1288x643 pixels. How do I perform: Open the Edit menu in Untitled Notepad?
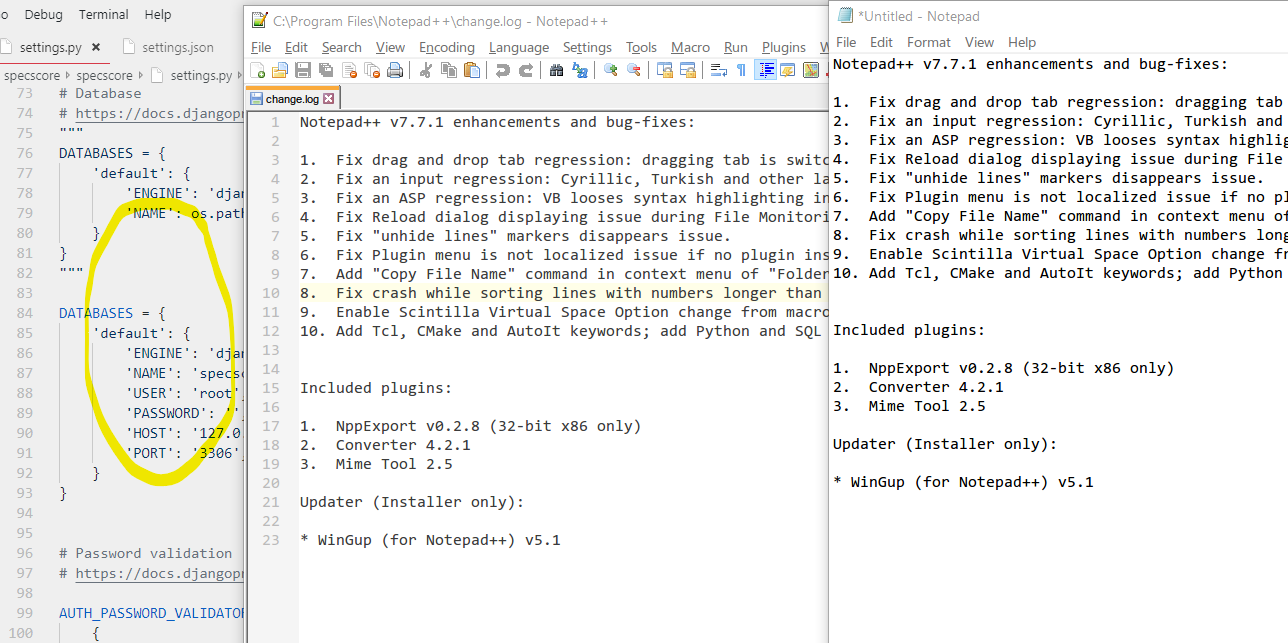(881, 42)
